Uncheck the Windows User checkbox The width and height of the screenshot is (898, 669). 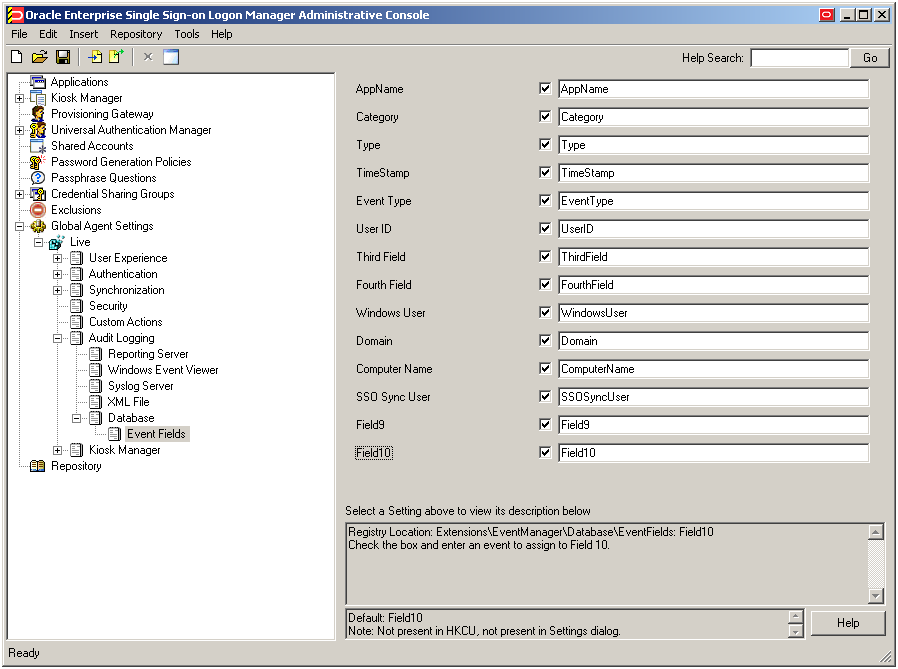tap(545, 313)
